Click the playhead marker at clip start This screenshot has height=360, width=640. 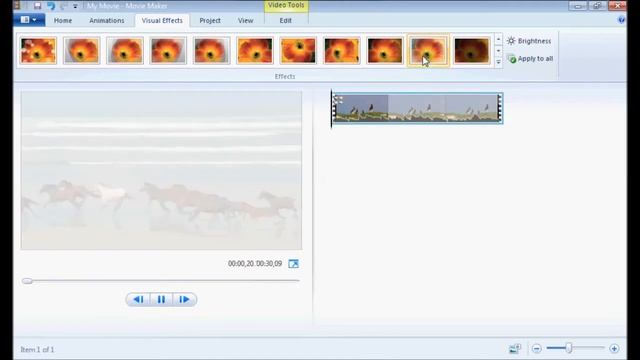[331, 109]
